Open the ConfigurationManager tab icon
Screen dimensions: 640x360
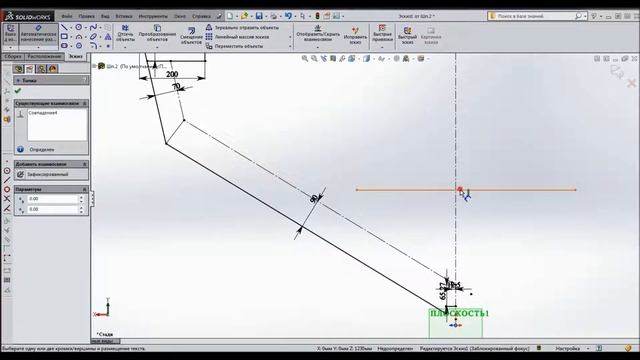click(41, 69)
